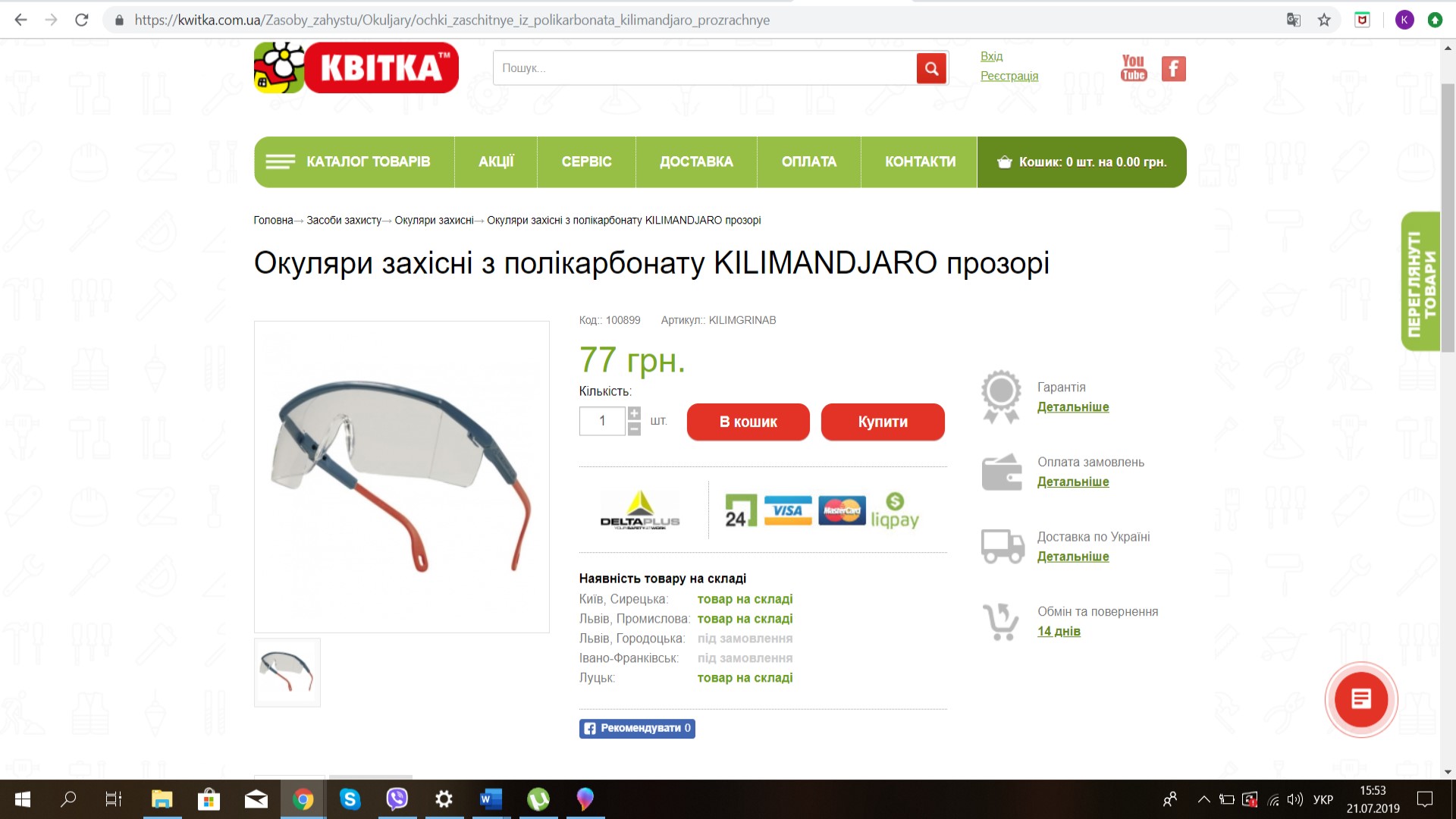Viewport: 1456px width, 819px height.
Task: Click the browser back arrow
Action: click(x=20, y=20)
